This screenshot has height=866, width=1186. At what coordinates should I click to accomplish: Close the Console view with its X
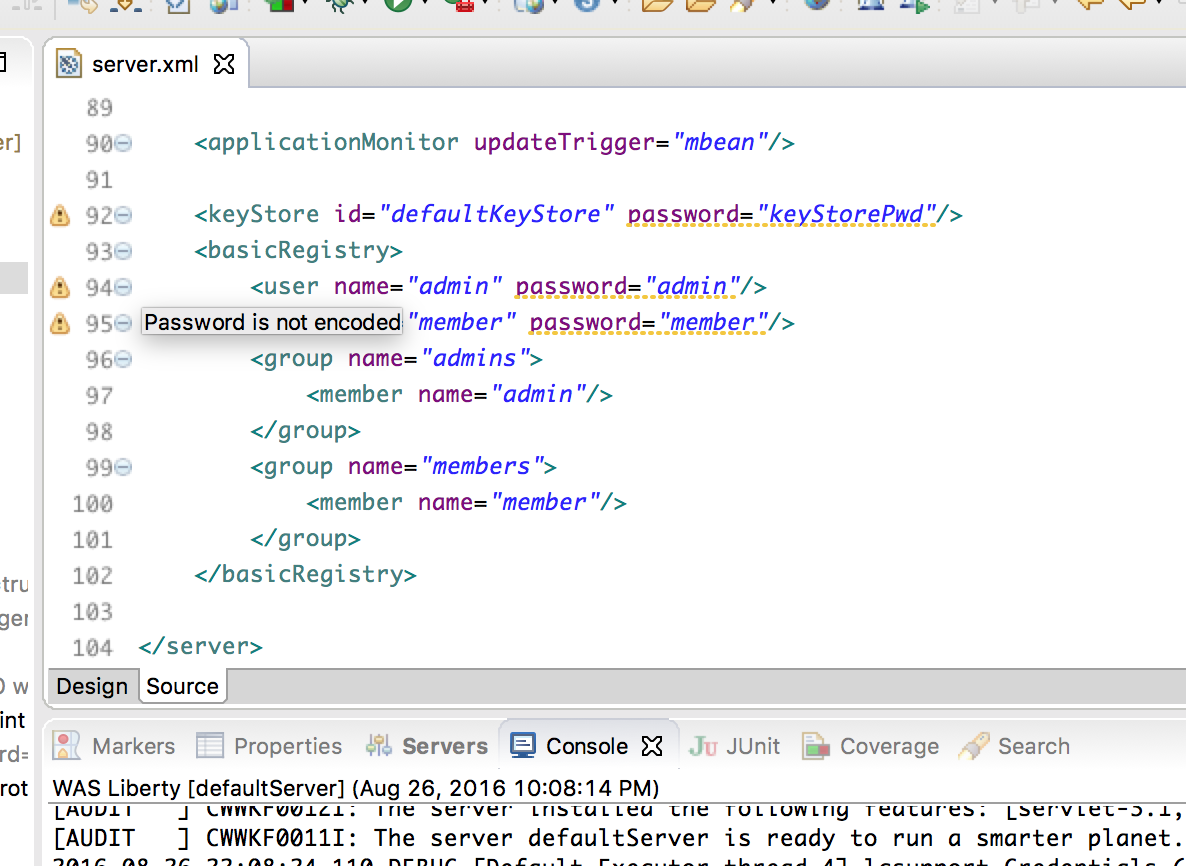(x=653, y=746)
